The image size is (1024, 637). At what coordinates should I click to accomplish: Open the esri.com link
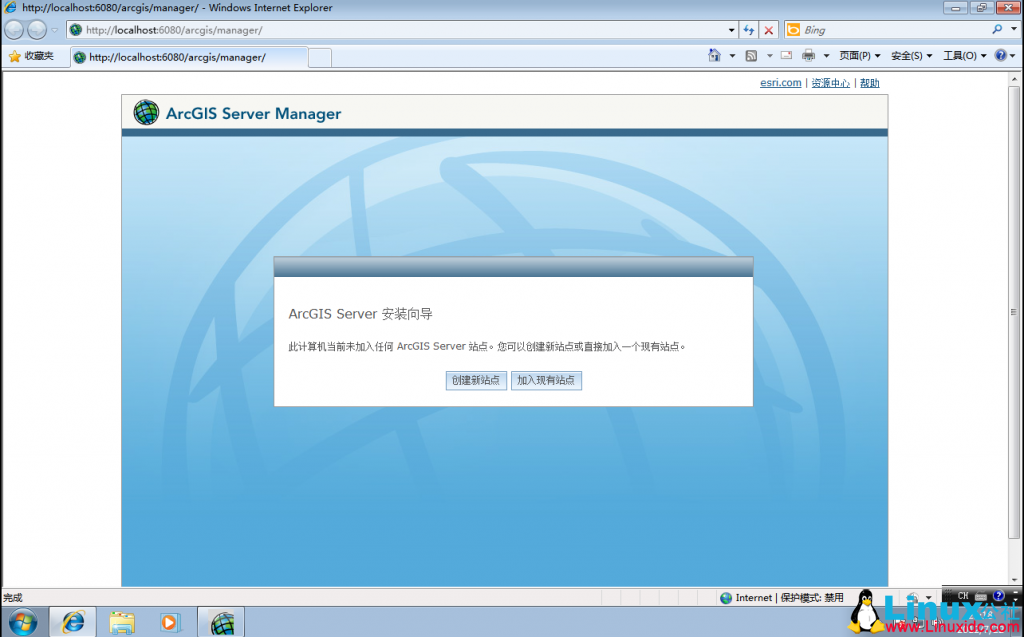tap(780, 82)
